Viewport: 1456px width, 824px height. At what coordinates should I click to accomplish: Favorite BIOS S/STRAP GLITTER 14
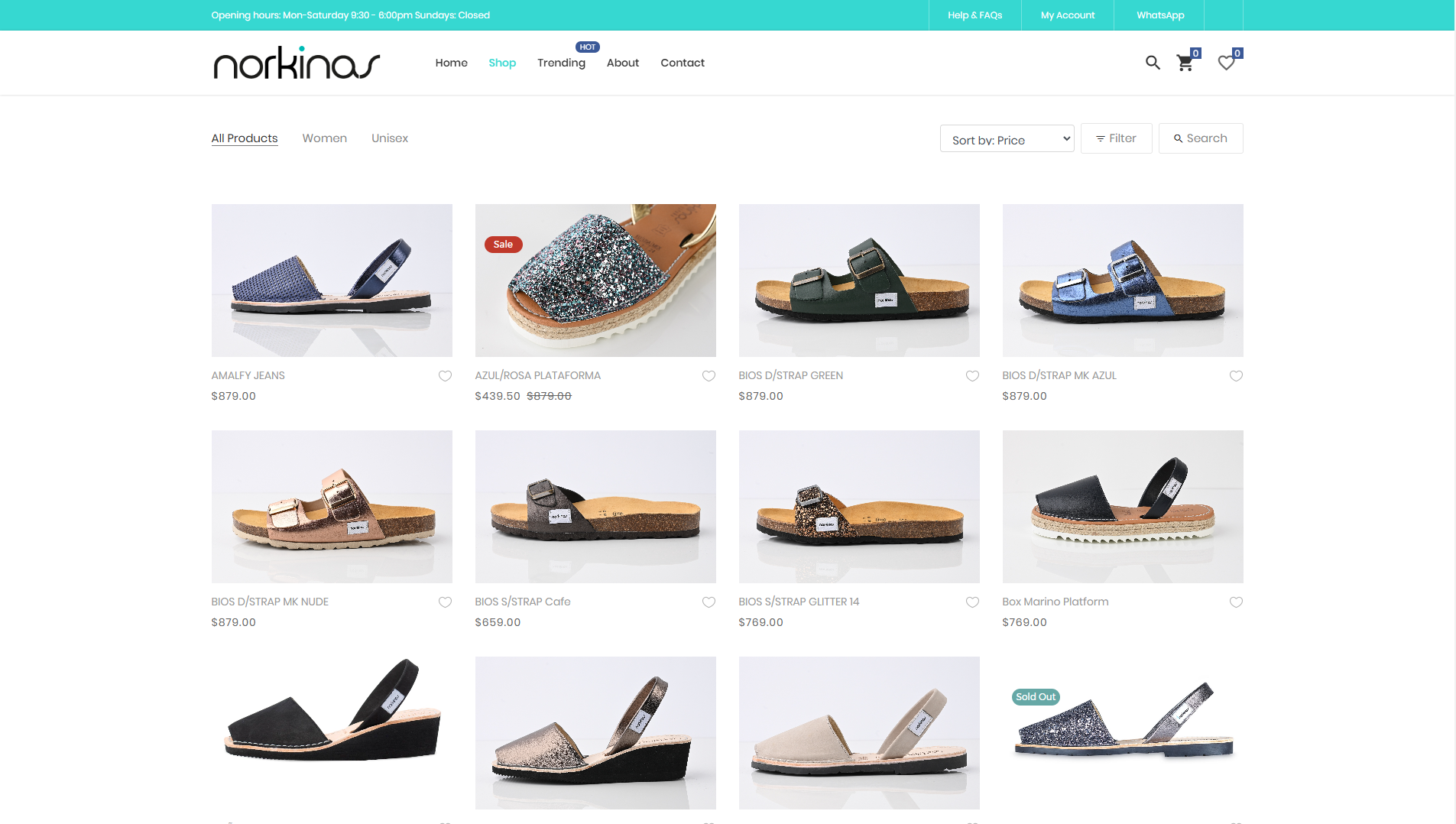point(972,602)
